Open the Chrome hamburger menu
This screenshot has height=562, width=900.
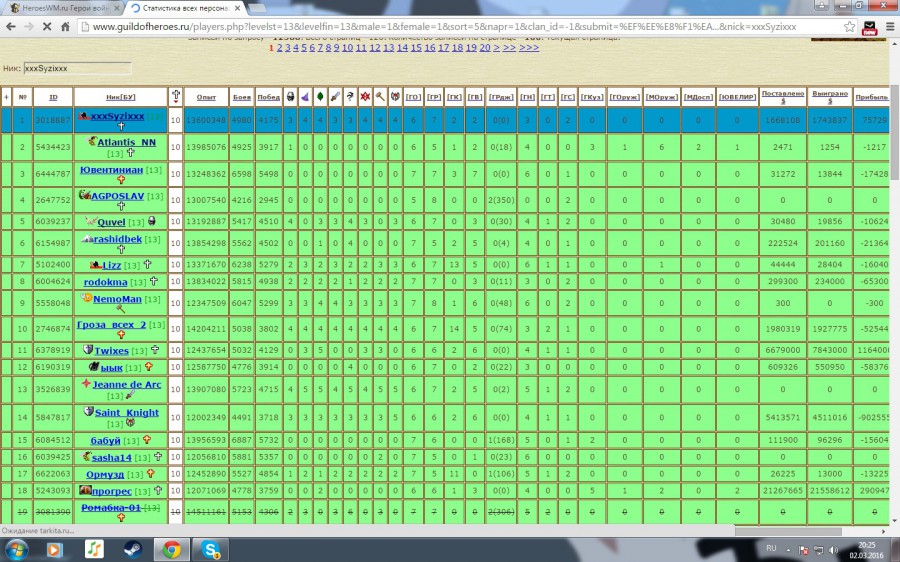[x=890, y=26]
